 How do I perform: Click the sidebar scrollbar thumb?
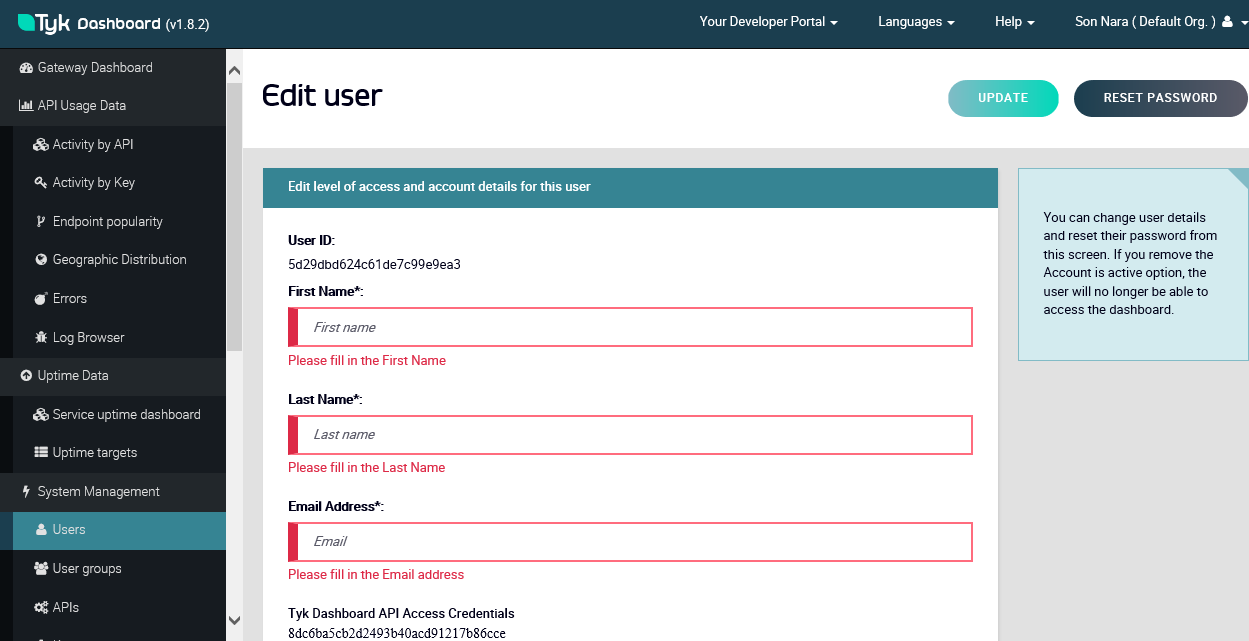click(235, 216)
